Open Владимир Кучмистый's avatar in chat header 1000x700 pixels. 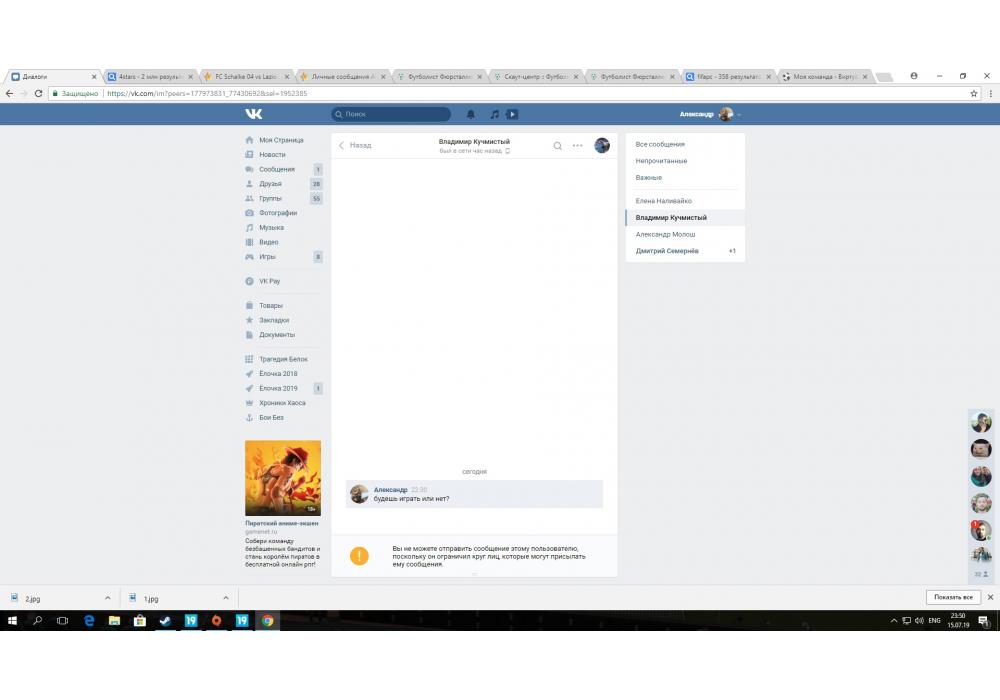[x=602, y=145]
